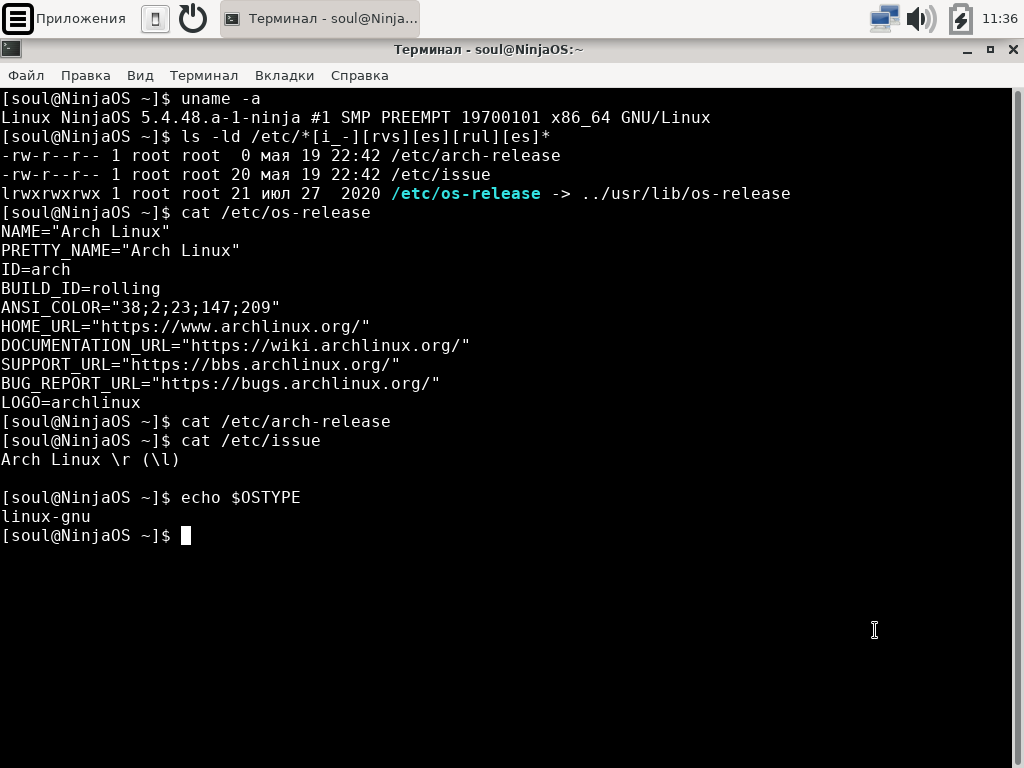Click the BUILD_ID=rolling line

coord(80,289)
